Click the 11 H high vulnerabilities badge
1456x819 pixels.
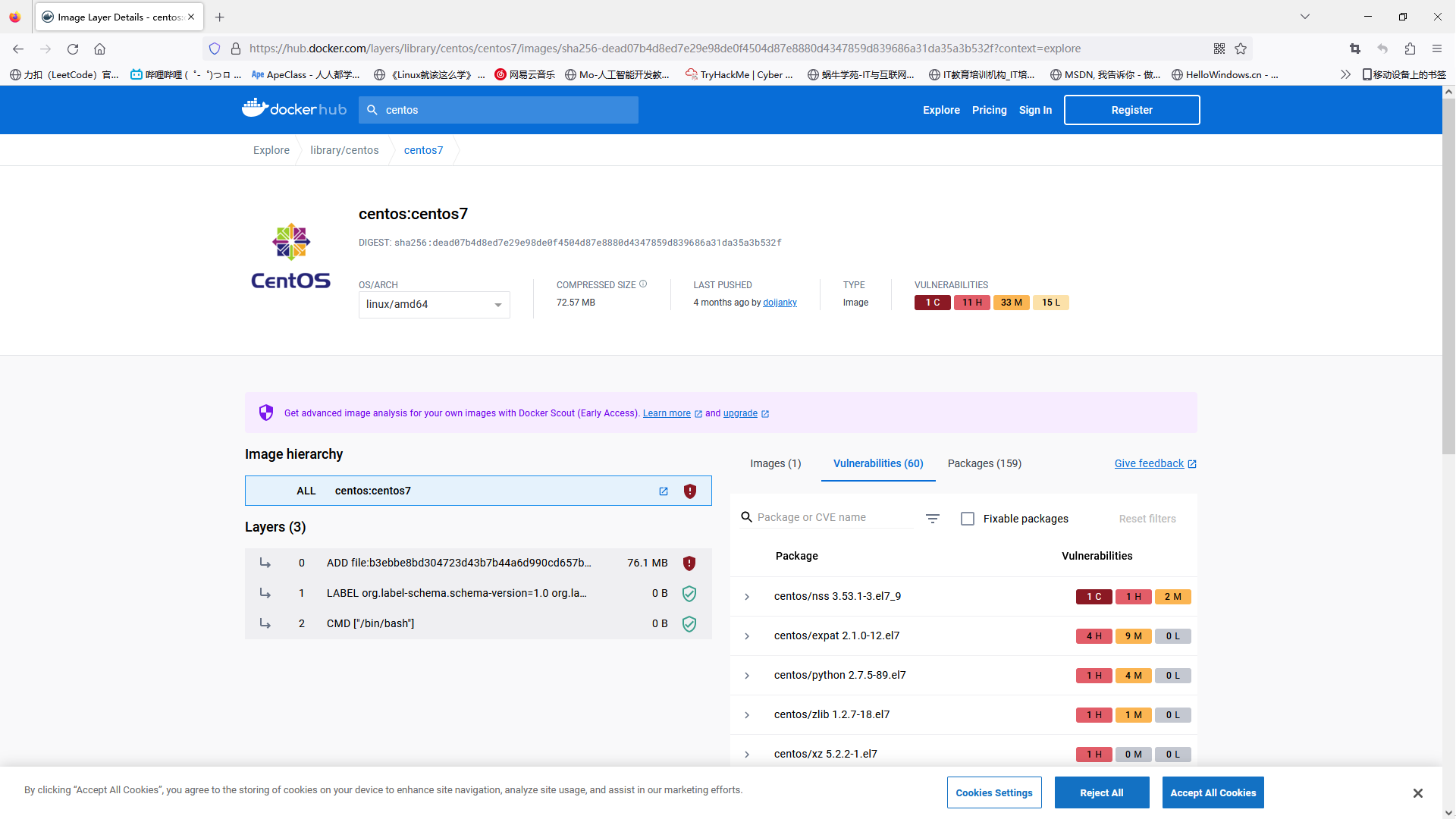(972, 303)
